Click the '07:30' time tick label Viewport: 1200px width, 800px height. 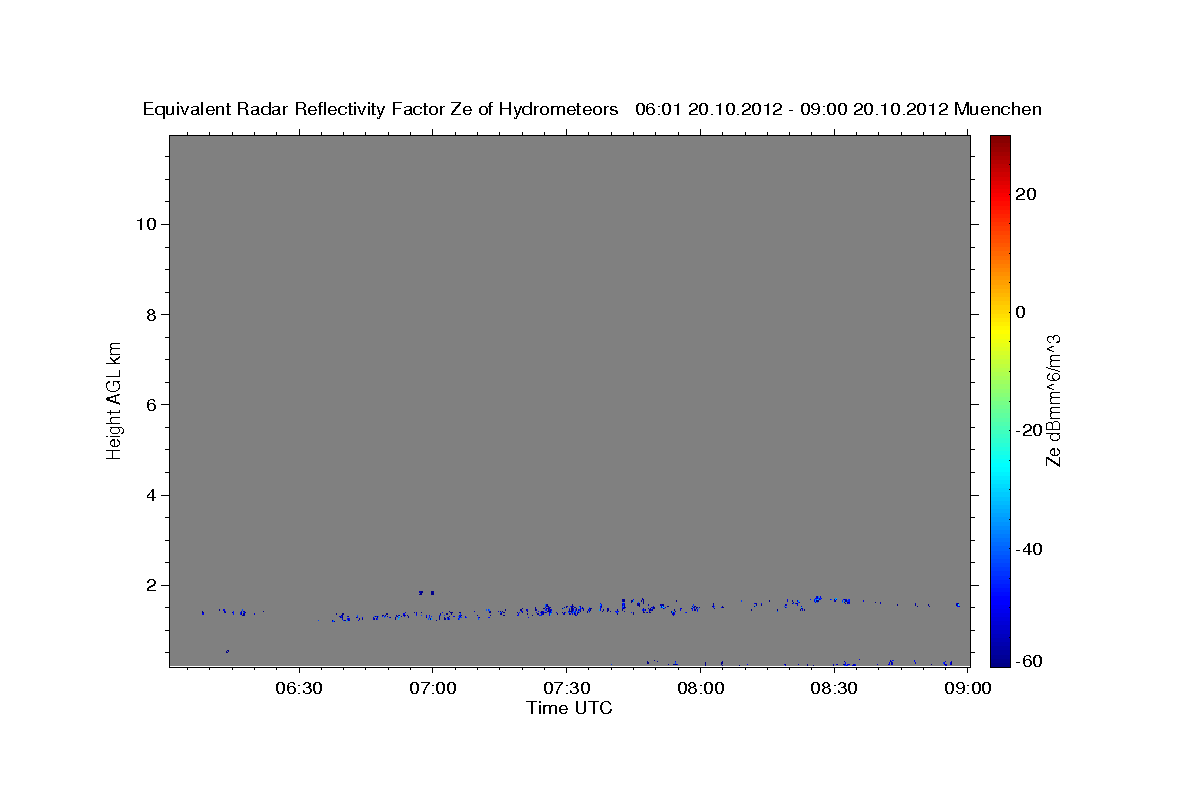pyautogui.click(x=567, y=689)
